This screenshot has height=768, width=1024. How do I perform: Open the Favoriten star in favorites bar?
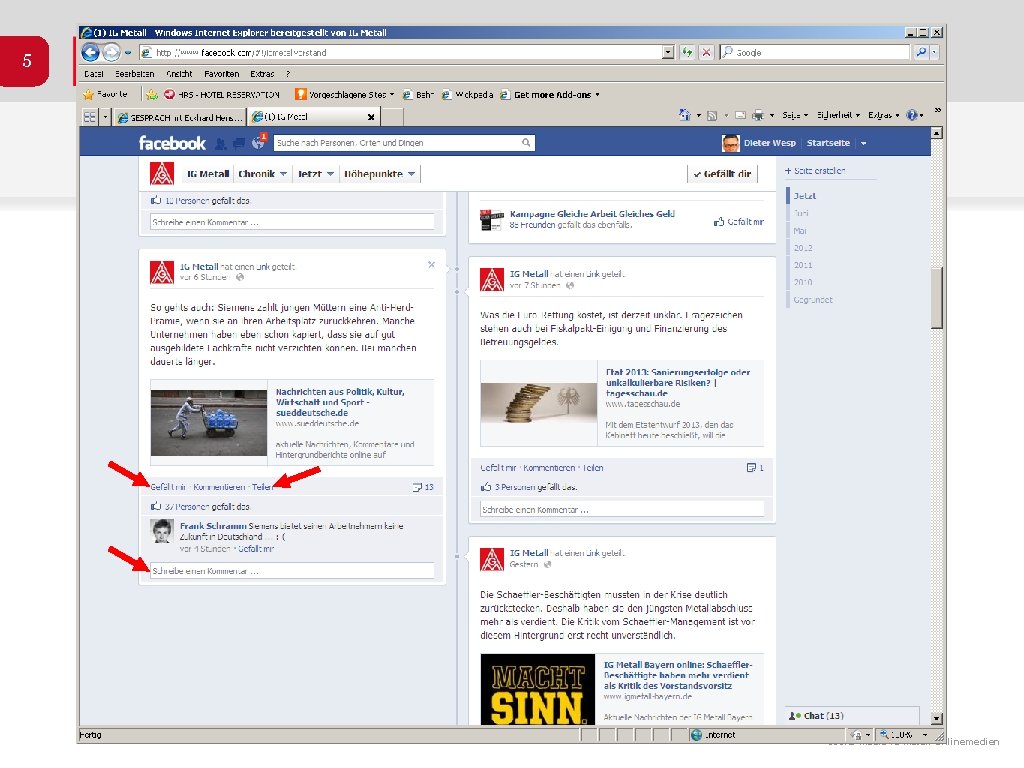(x=89, y=95)
